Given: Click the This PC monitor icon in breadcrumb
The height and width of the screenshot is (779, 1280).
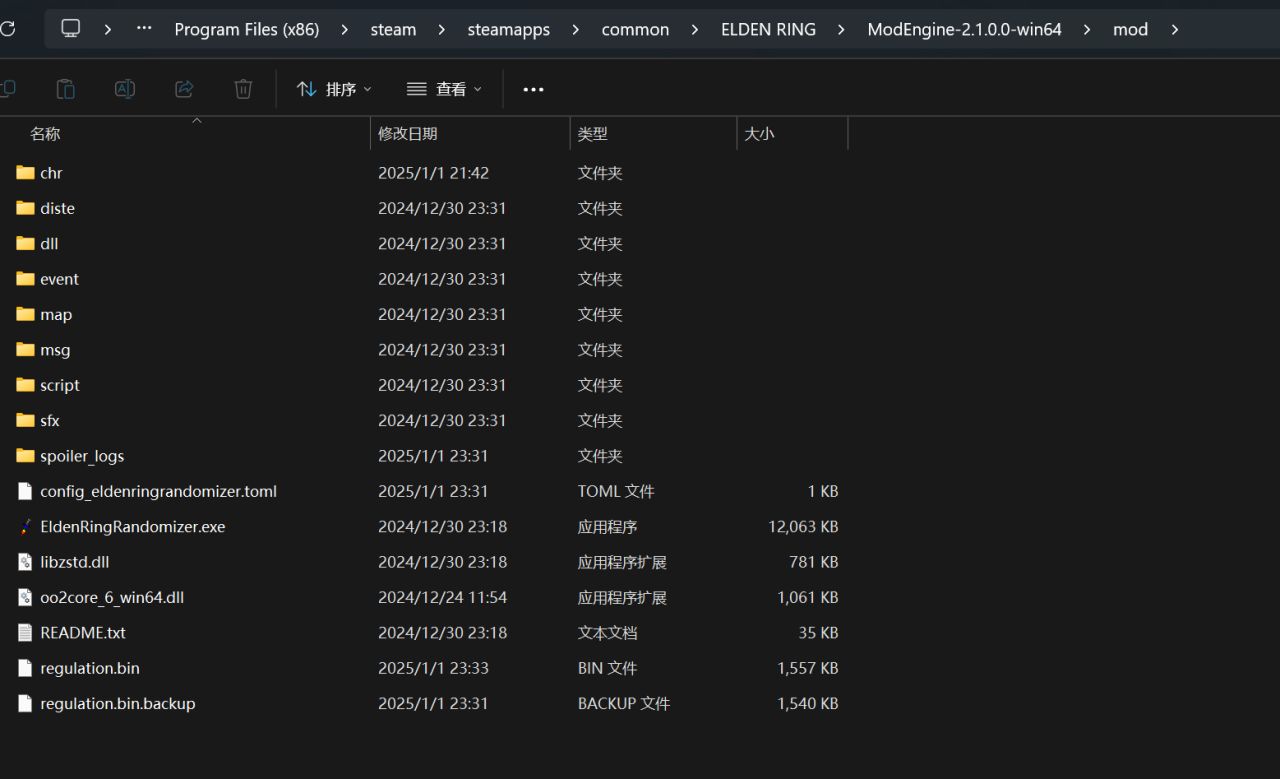Looking at the screenshot, I should pyautogui.click(x=71, y=29).
